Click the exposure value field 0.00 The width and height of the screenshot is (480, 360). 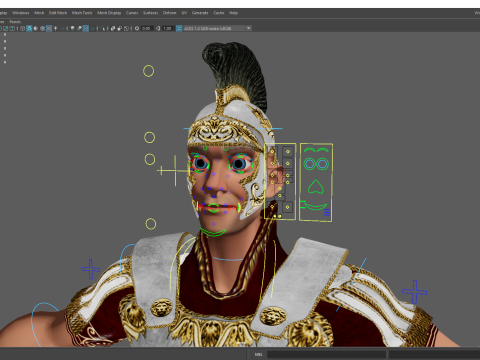click(x=147, y=28)
